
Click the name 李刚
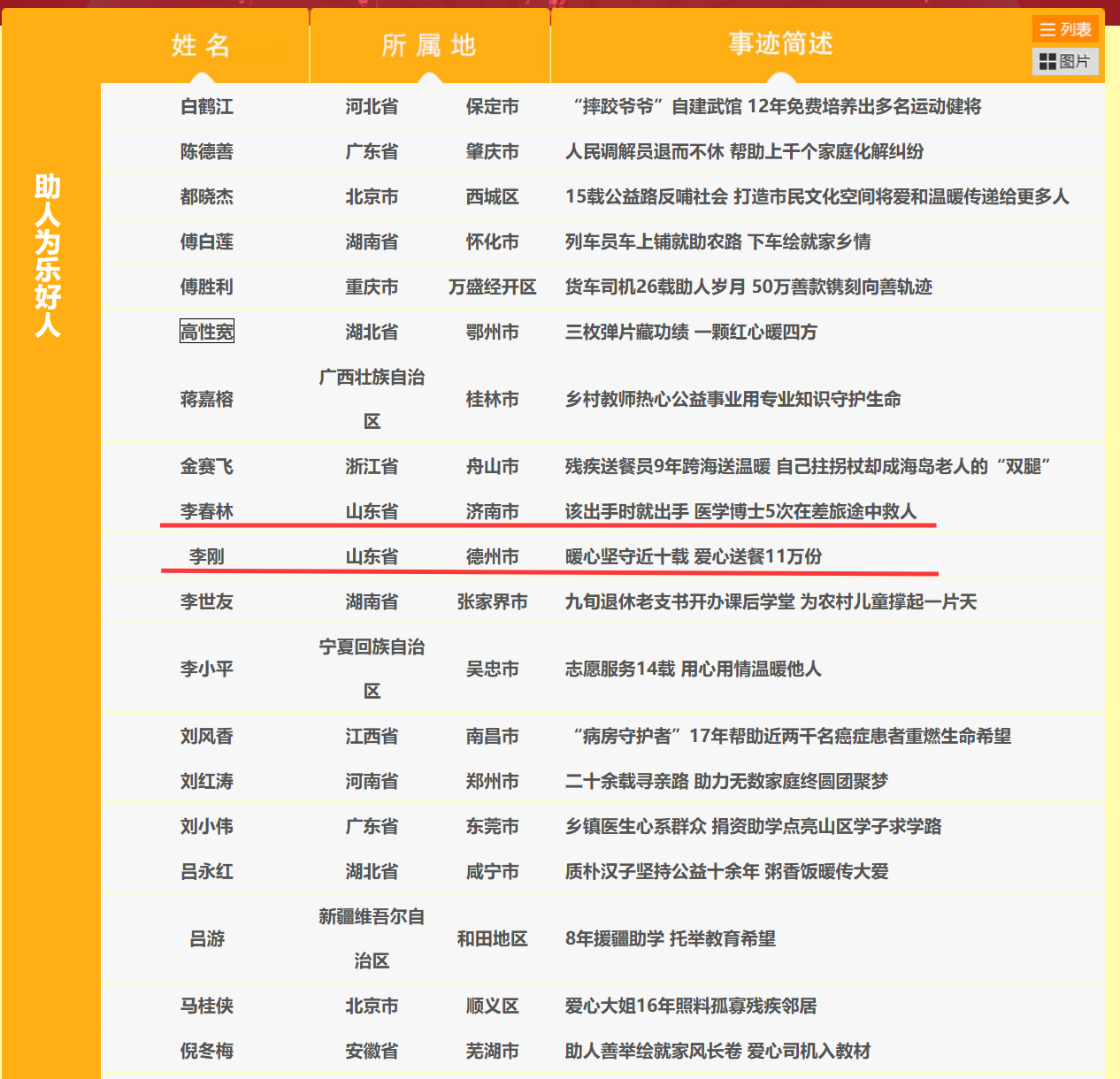(x=207, y=556)
